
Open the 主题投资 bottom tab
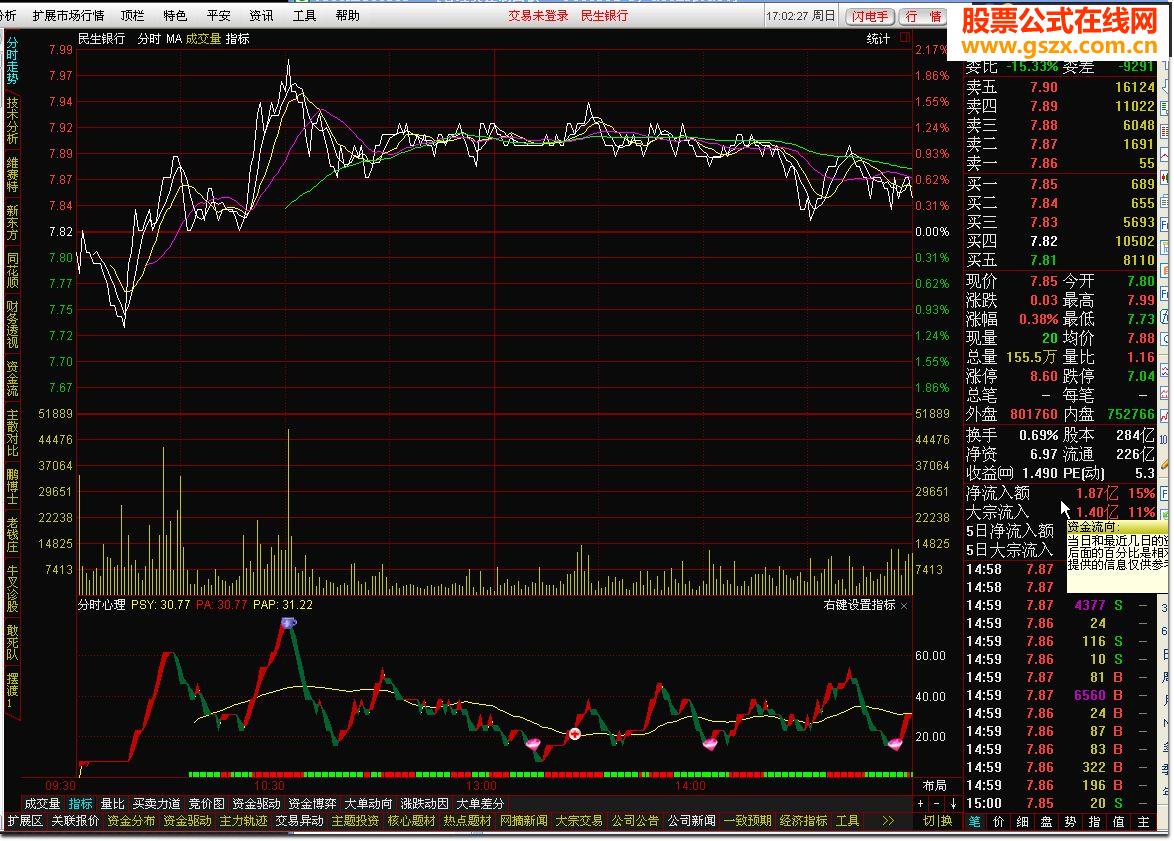tap(355, 821)
